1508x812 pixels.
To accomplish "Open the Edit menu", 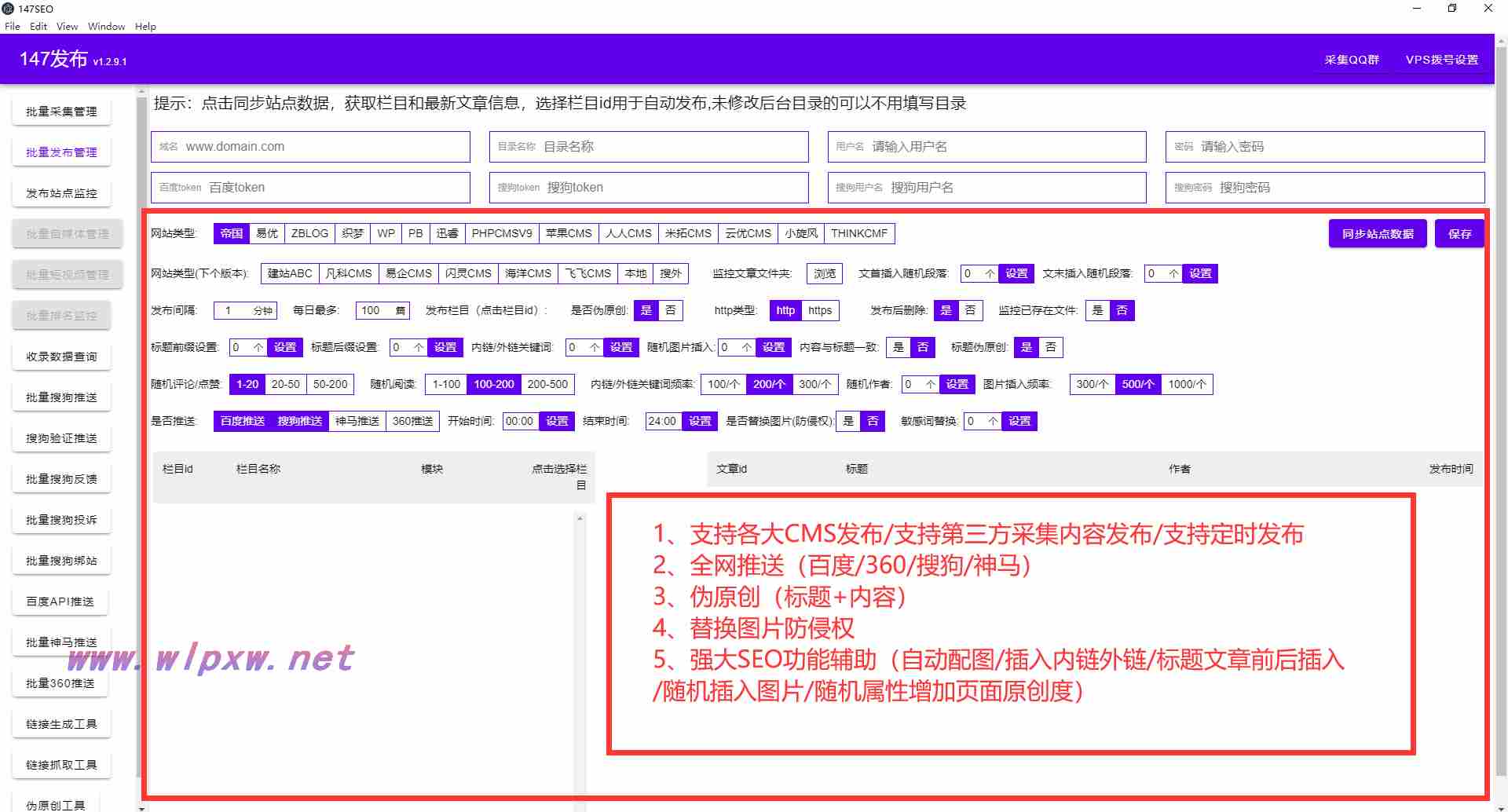I will pyautogui.click(x=38, y=26).
